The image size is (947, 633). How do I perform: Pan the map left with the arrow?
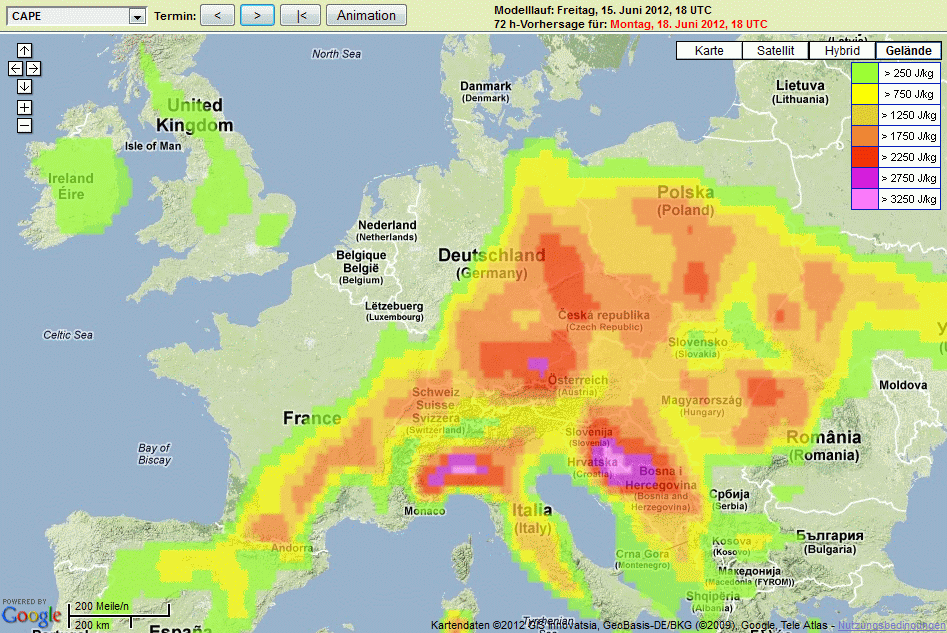tap(15, 68)
